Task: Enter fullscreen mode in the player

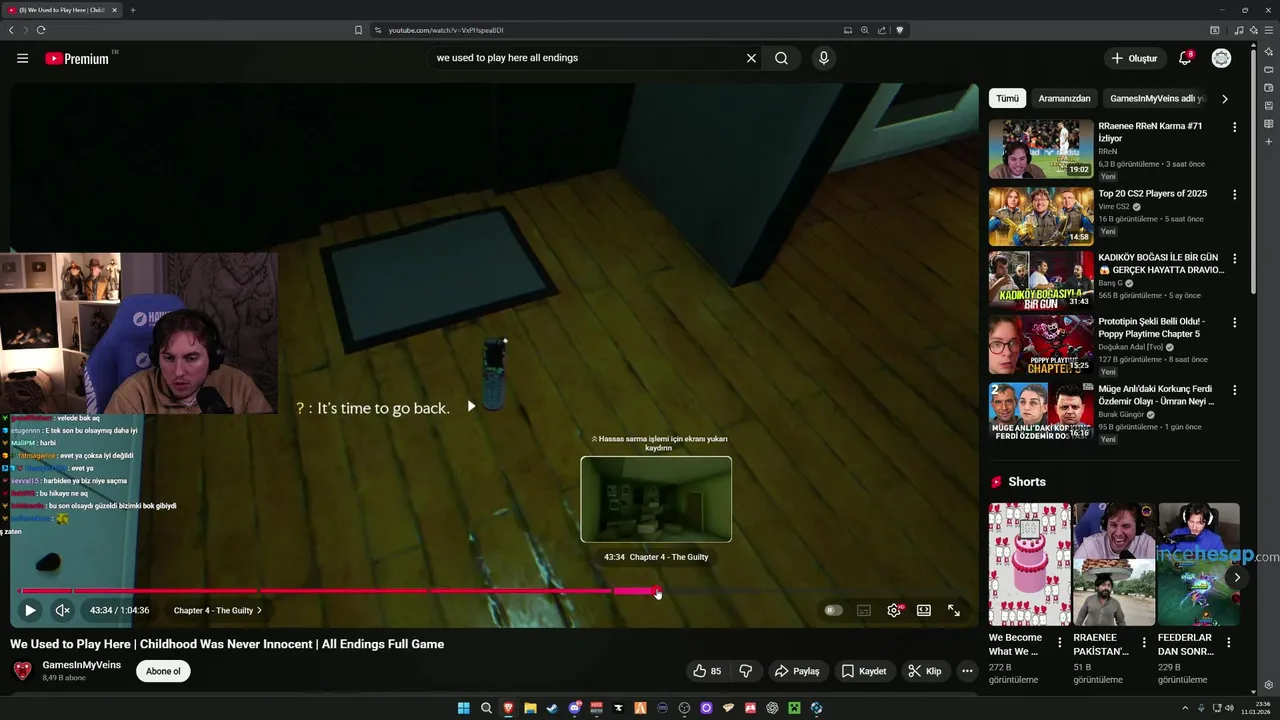Action: pos(954,610)
